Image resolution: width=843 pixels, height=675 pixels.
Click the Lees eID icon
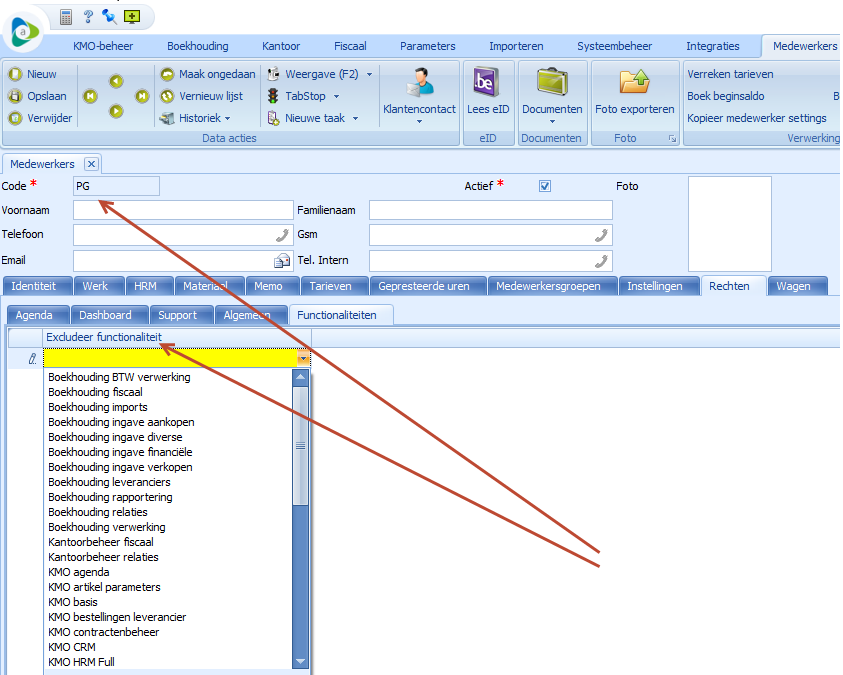click(487, 83)
